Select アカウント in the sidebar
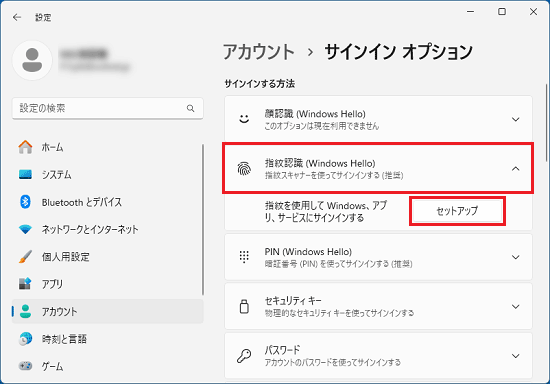Image resolution: width=550 pixels, height=384 pixels. 108,311
